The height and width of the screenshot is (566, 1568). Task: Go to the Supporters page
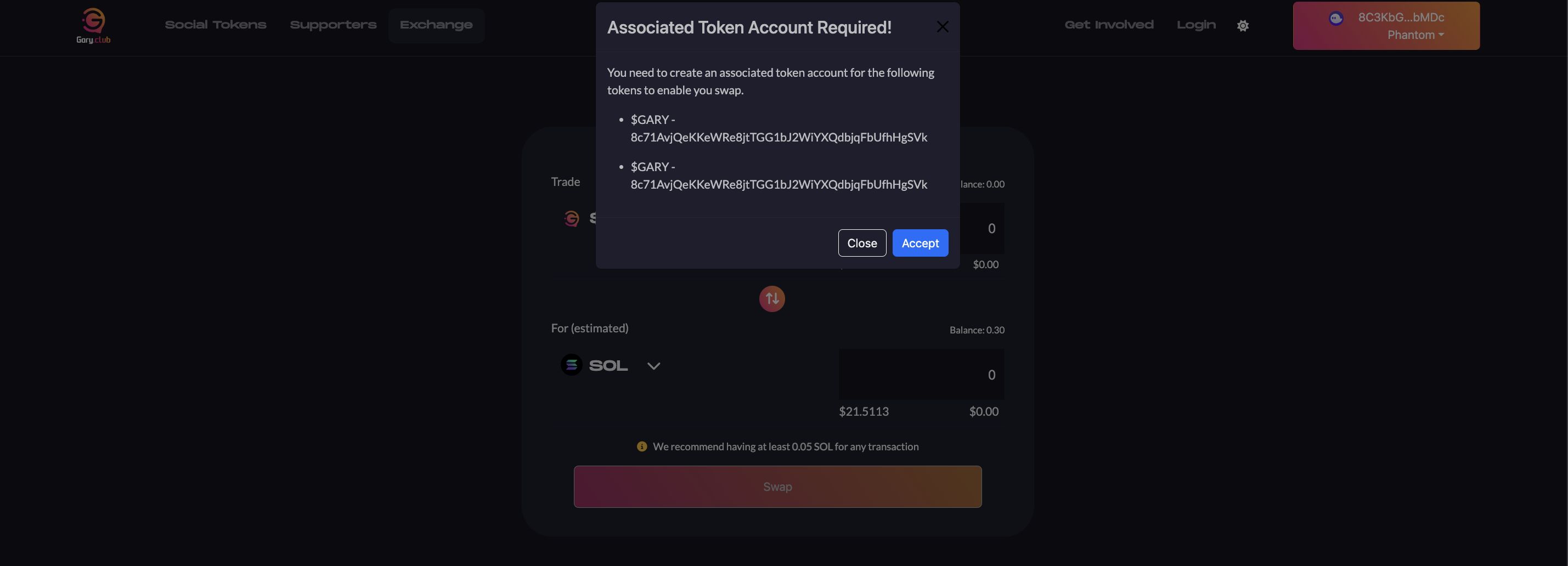333,25
